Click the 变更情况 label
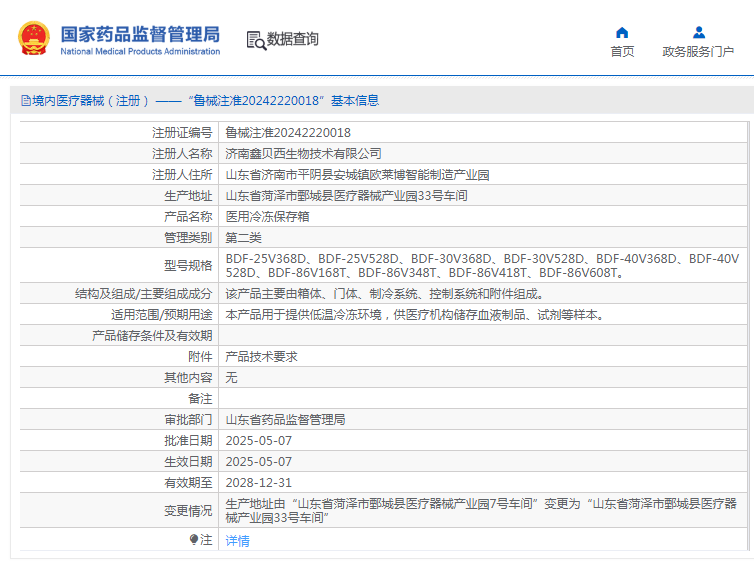The width and height of the screenshot is (754, 564). pyautogui.click(x=188, y=511)
